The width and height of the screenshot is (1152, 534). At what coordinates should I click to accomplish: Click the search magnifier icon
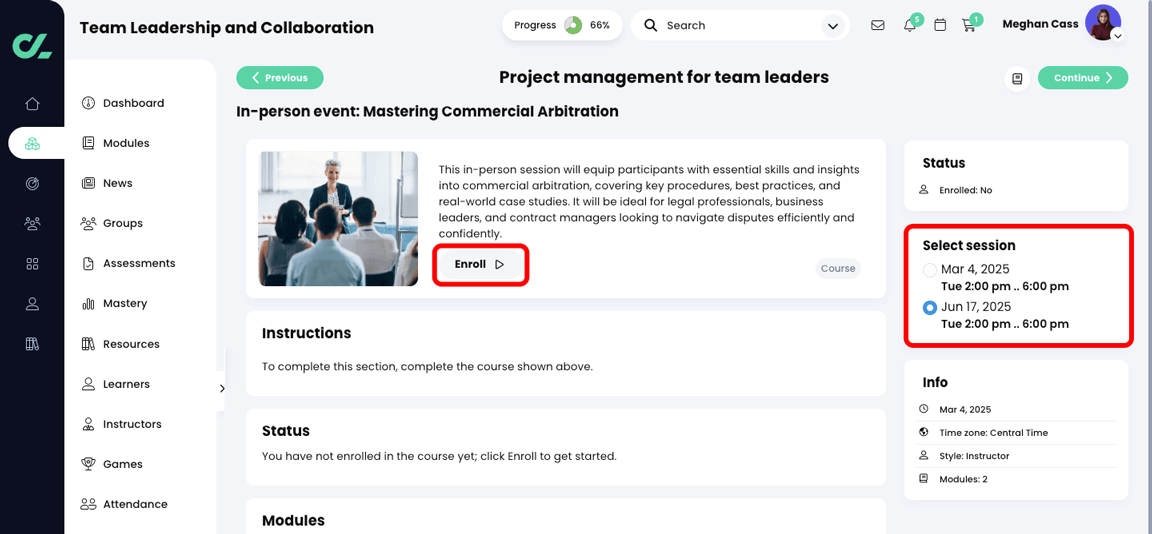pos(650,25)
